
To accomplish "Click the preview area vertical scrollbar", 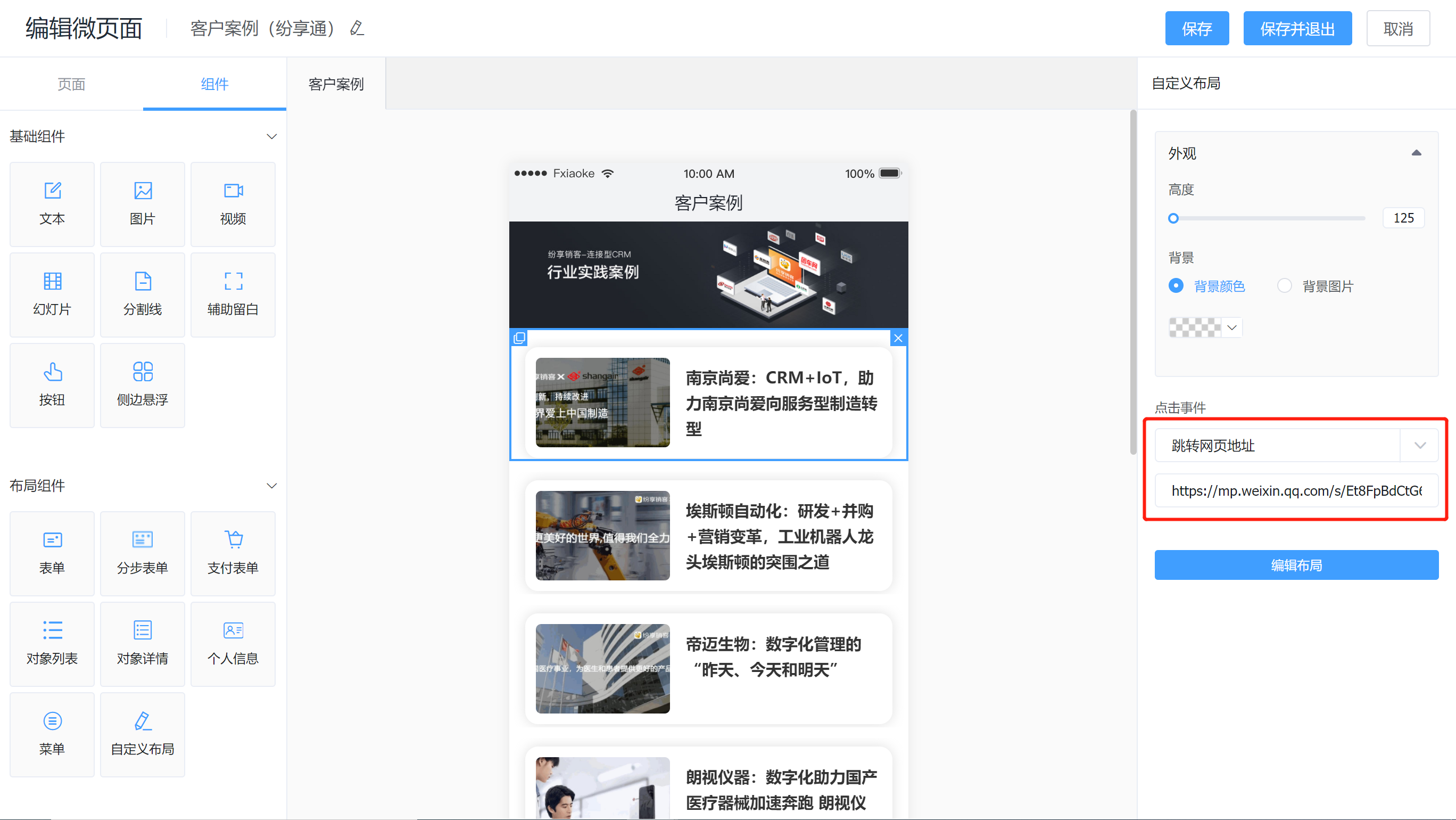I will 1132,283.
